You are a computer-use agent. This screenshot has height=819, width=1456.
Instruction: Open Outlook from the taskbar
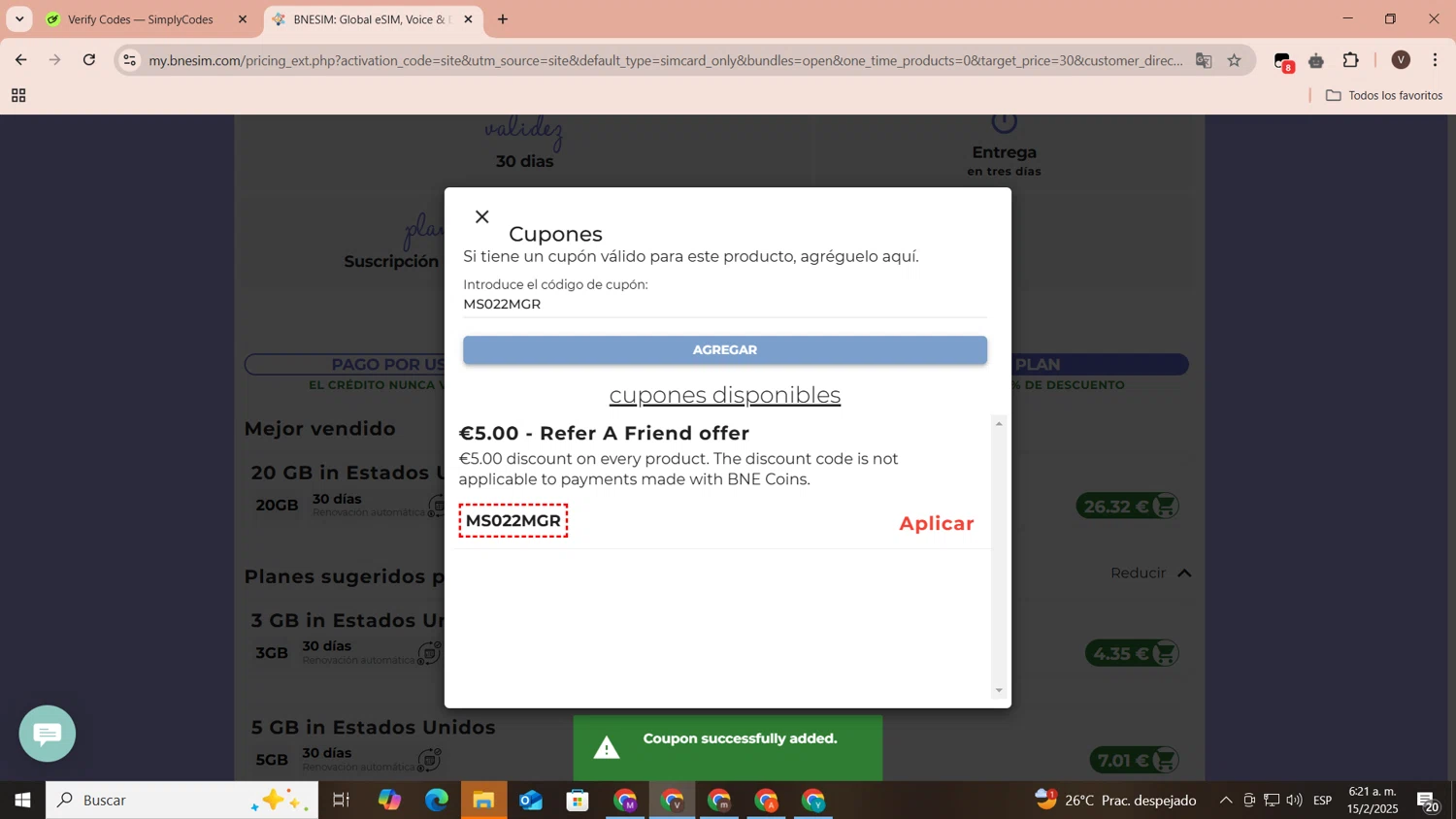[x=531, y=801]
